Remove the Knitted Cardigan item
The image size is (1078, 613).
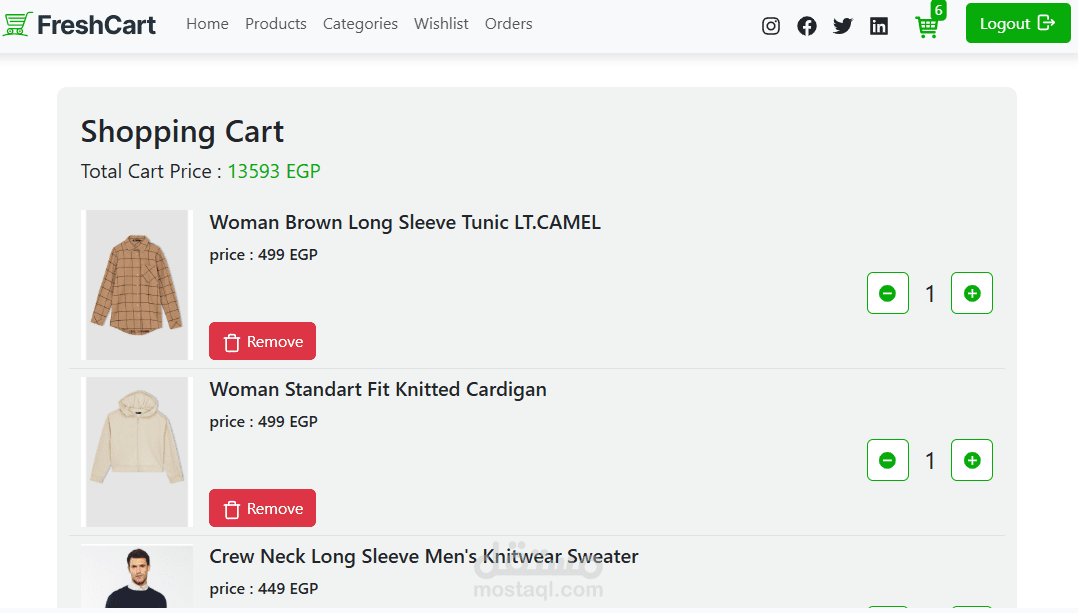263,508
